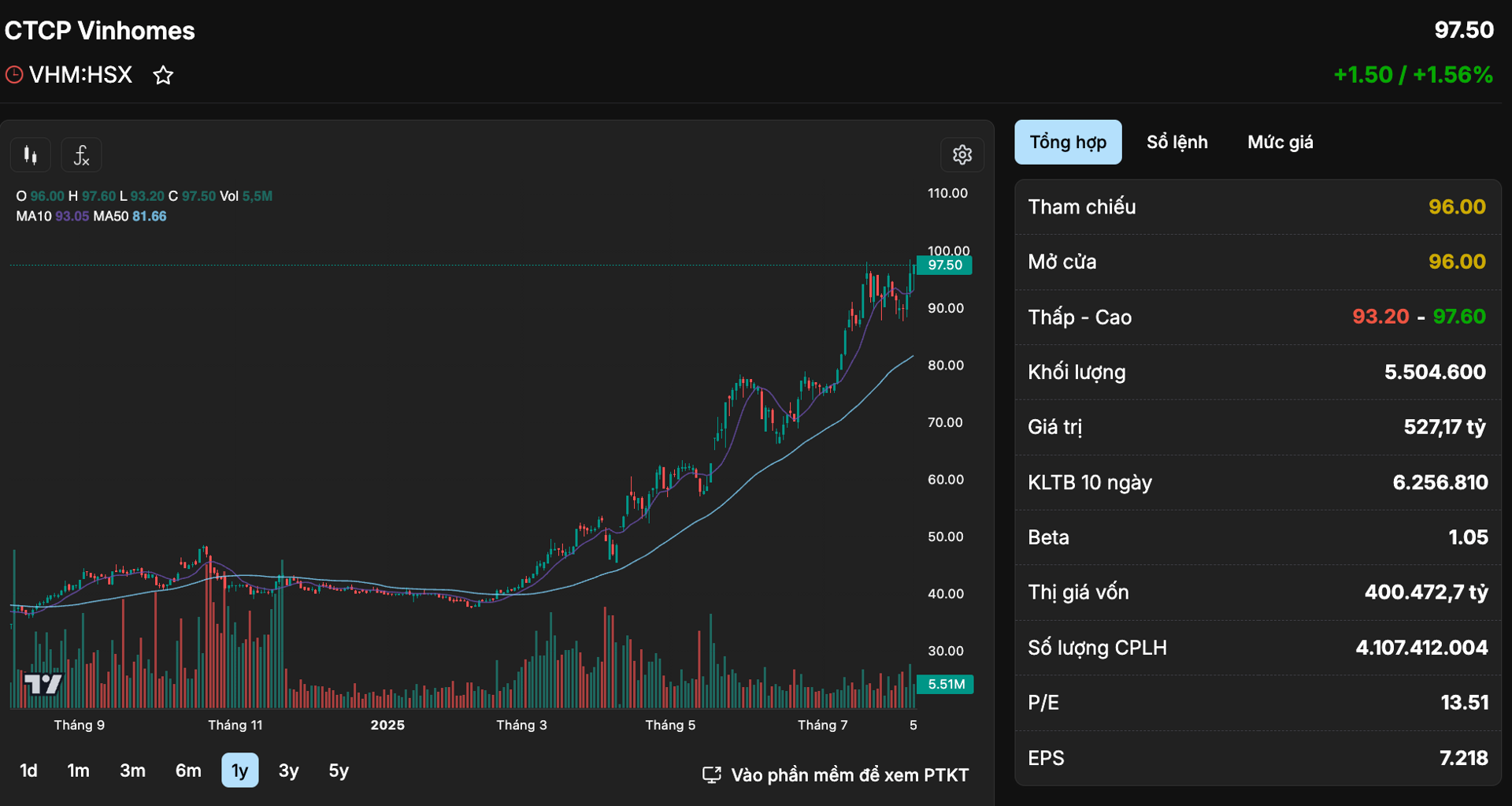The image size is (1512, 806).
Task: Click the VHM:HSX ticker symbol
Action: click(80, 75)
